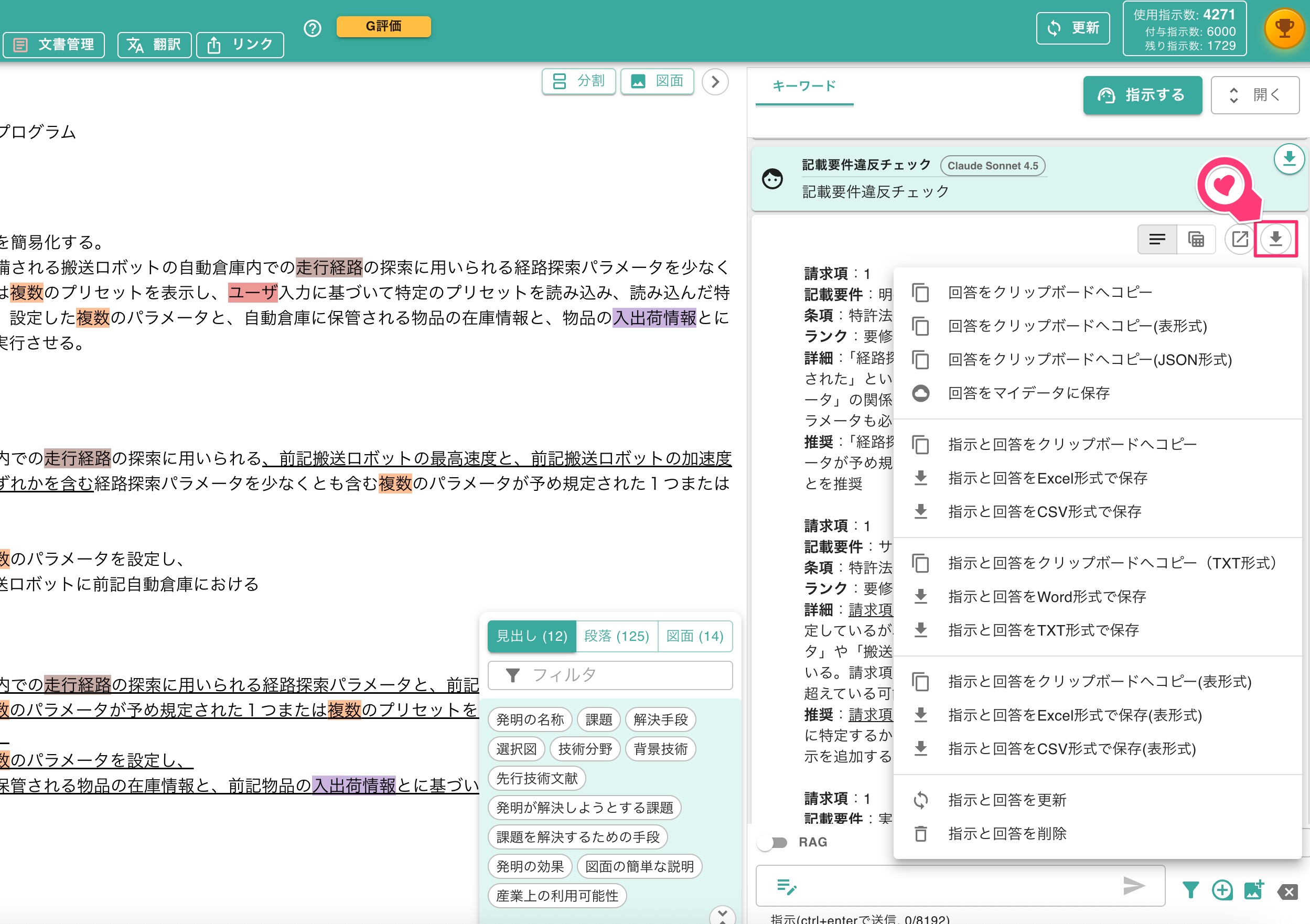Select 回答をクリップボードへコピー
The width and height of the screenshot is (1310, 924).
tap(1097, 293)
